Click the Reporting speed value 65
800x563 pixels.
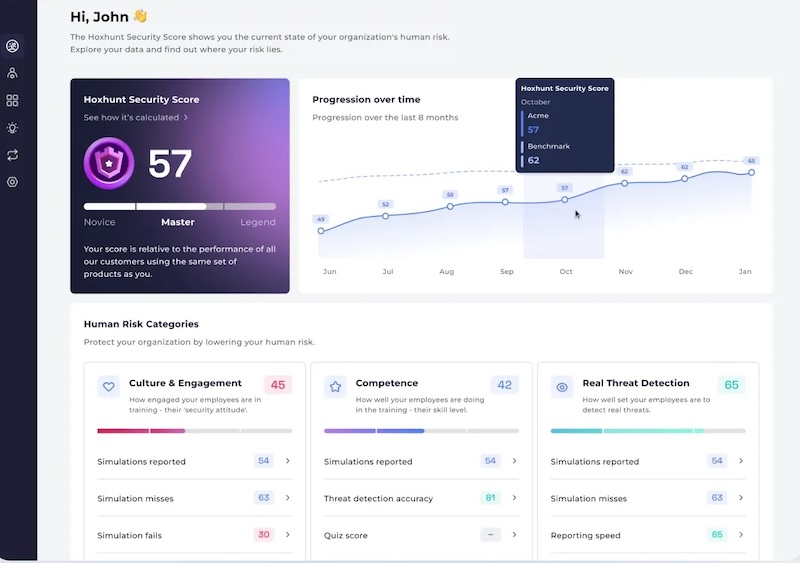point(717,534)
